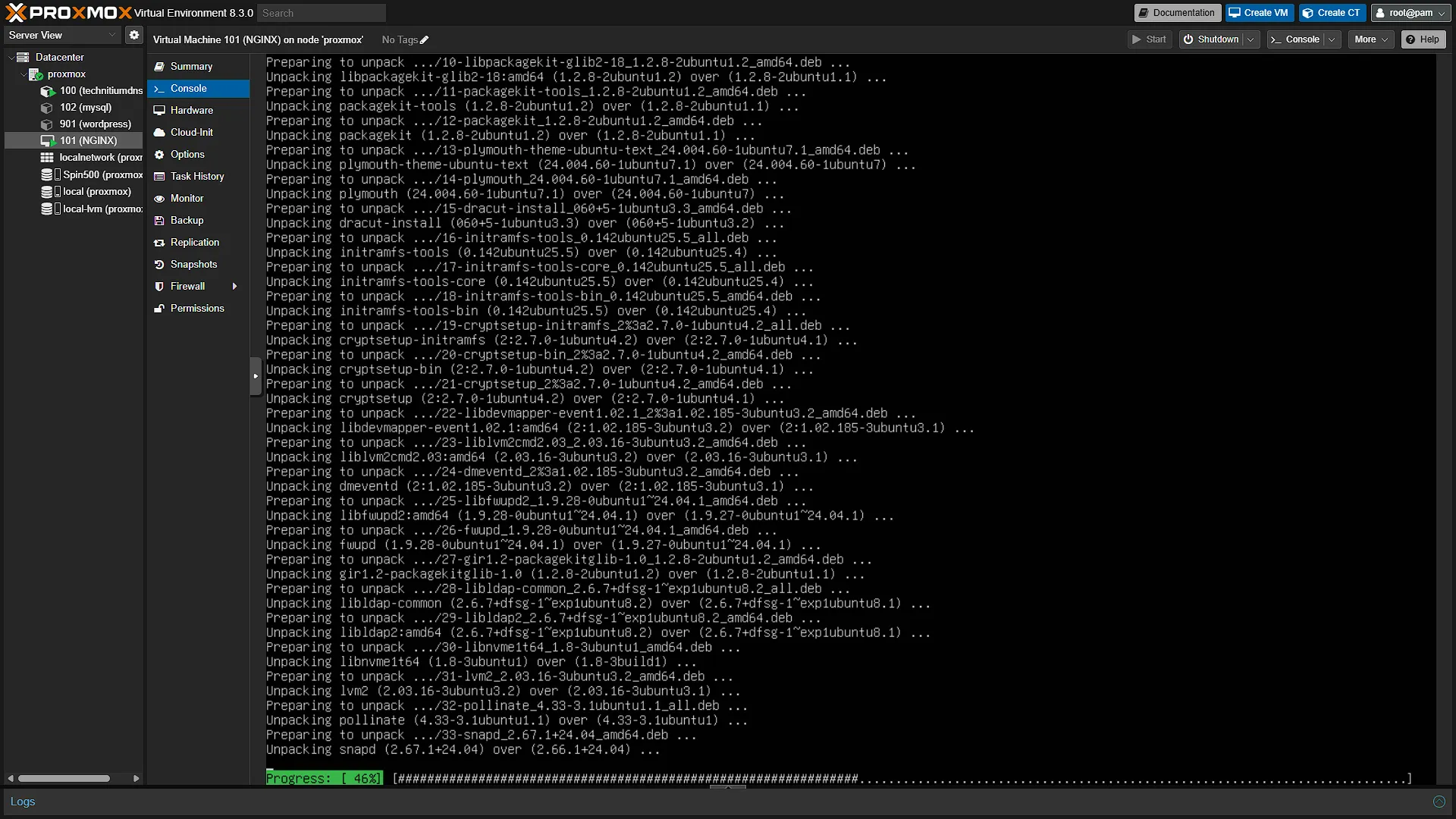Open the Permissions section

(x=198, y=309)
